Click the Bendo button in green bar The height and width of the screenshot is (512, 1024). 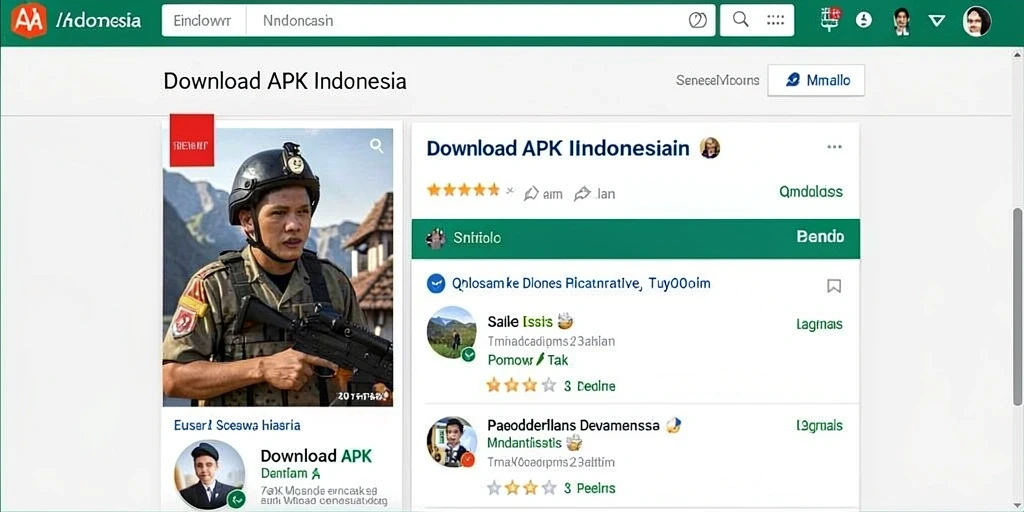[820, 236]
